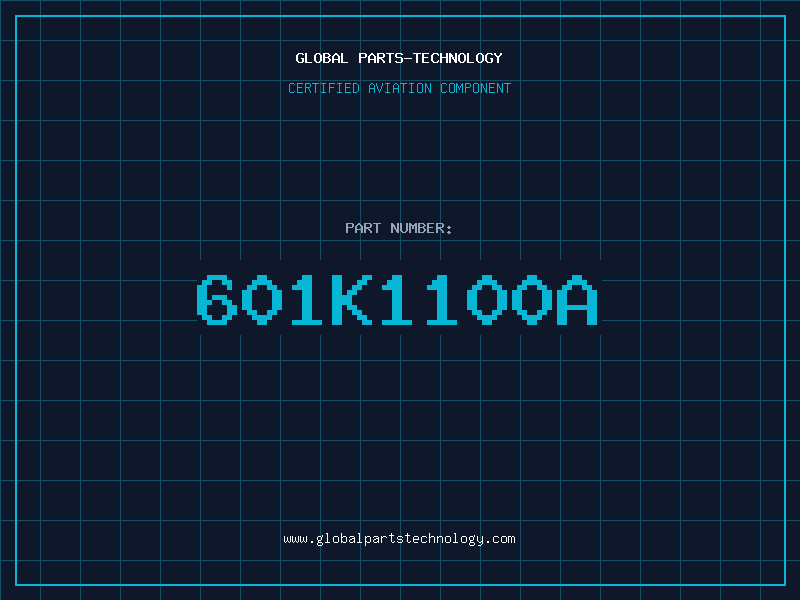
Task: Select the CERTIFIED AVIATION COMPONENT subtitle
Action: [x=399, y=88]
